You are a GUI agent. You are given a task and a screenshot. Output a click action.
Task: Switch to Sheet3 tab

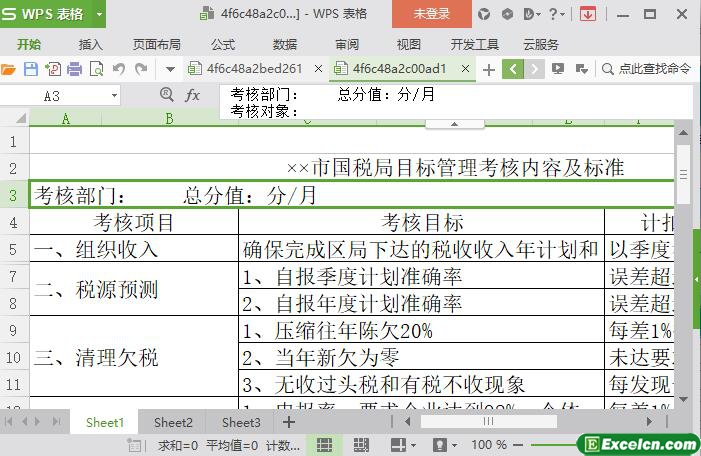pyautogui.click(x=241, y=422)
